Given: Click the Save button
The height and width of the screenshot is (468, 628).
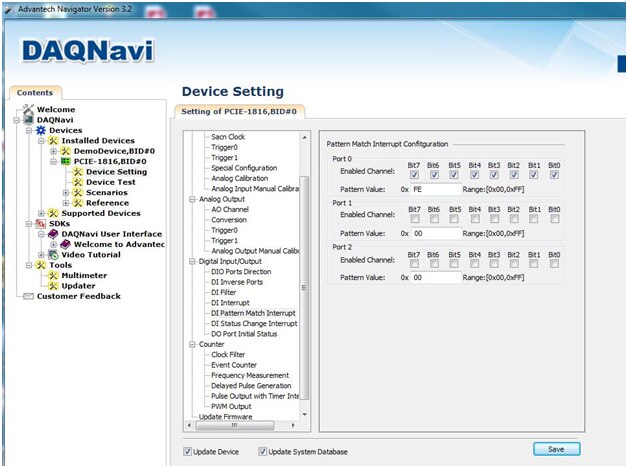Looking at the screenshot, I should [x=556, y=449].
